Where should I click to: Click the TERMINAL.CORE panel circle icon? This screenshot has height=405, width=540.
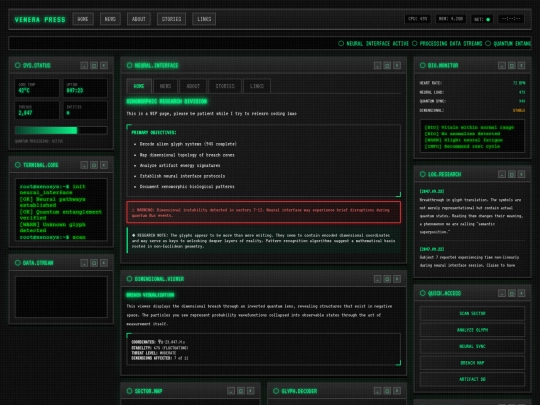coord(18,165)
